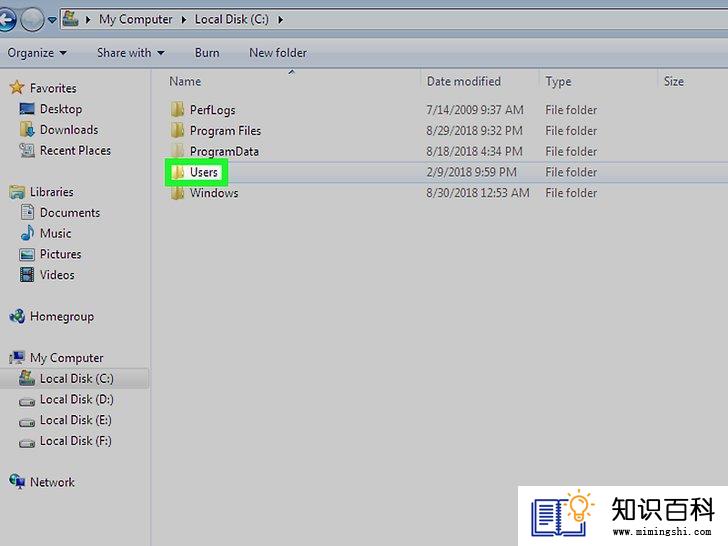Click the Music note icon
This screenshot has height=546, width=728.
(x=27, y=233)
